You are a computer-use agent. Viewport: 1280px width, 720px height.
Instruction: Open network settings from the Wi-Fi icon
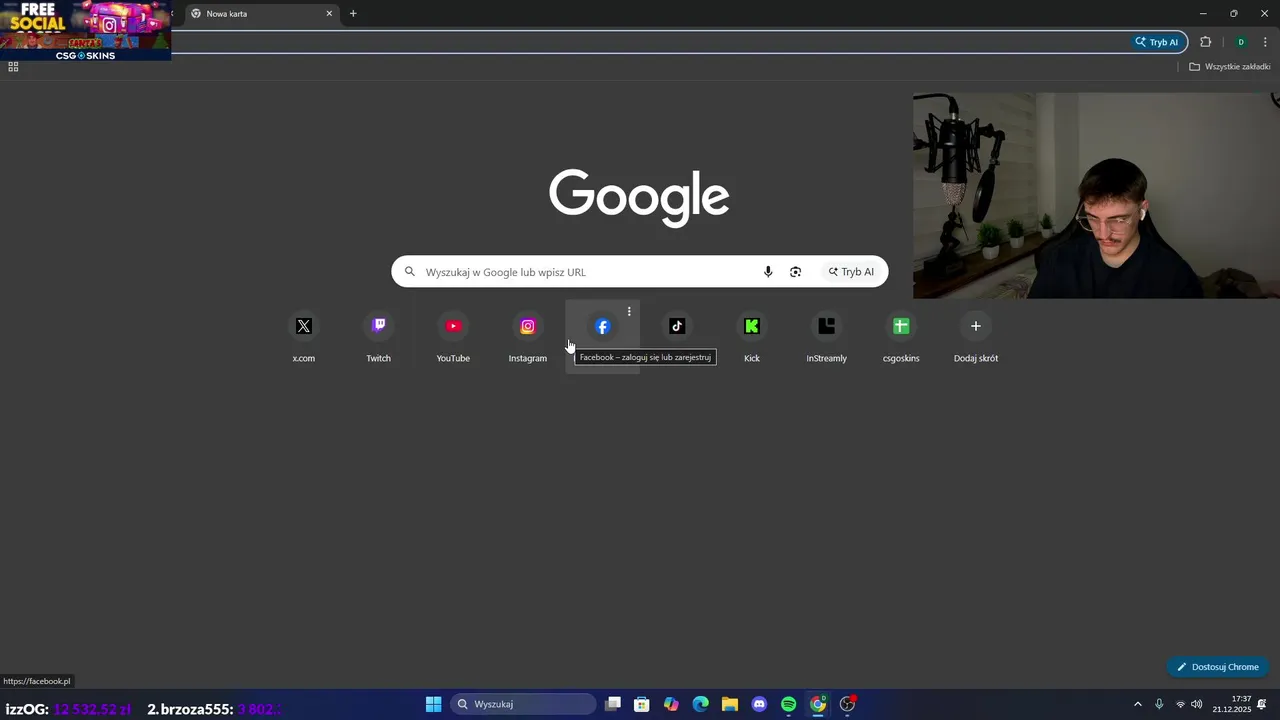[1180, 704]
